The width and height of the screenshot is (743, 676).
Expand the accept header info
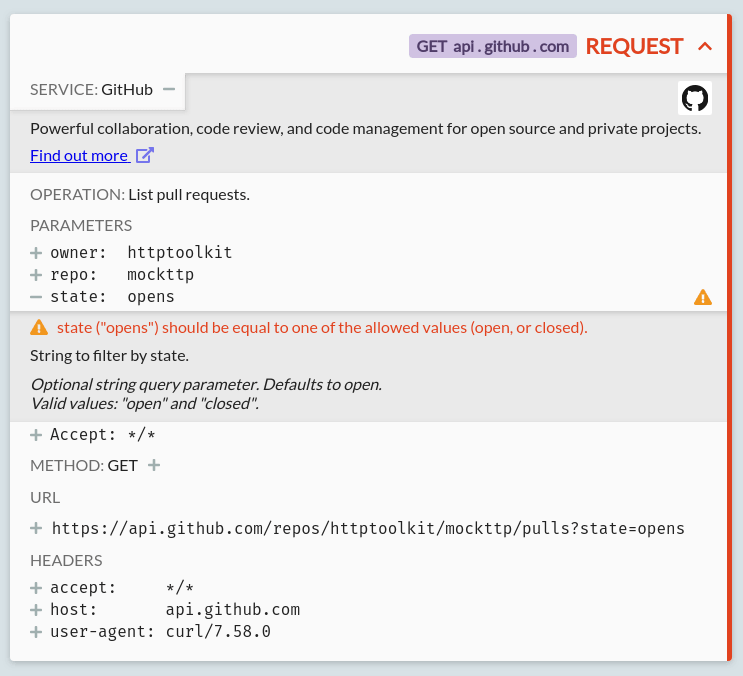[x=36, y=588]
